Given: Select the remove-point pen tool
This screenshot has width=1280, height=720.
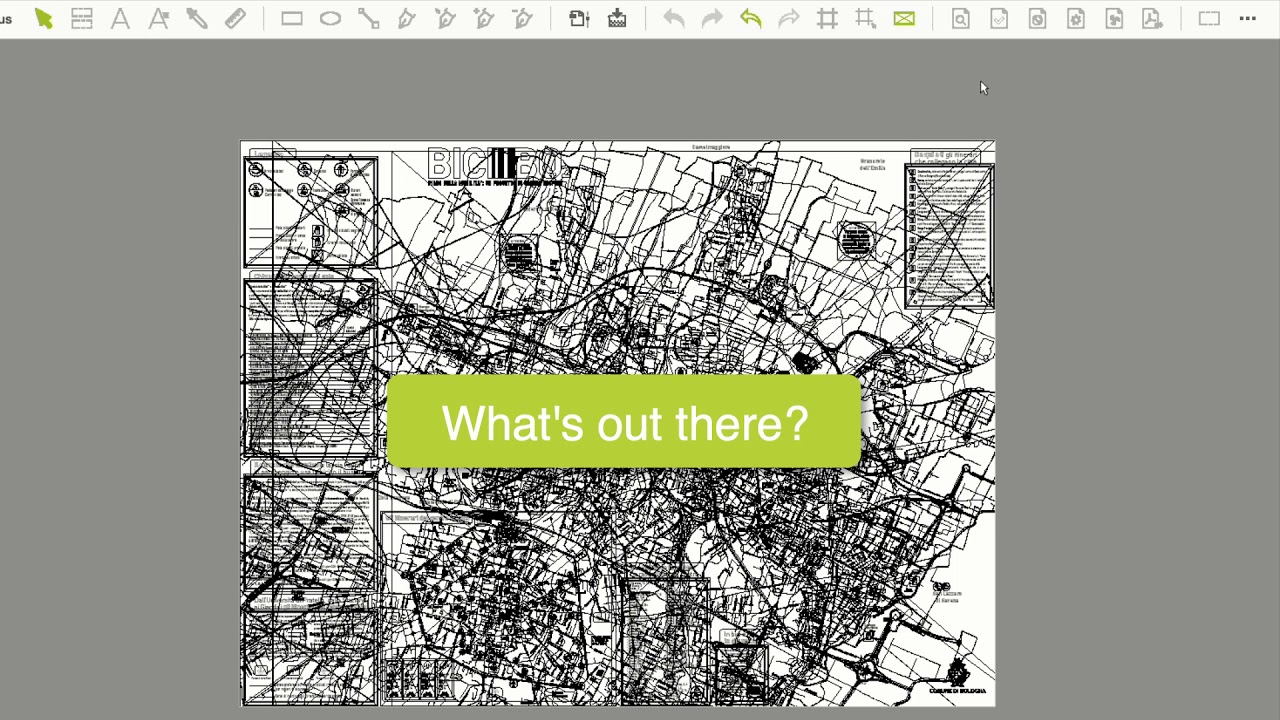Looking at the screenshot, I should coord(522,19).
